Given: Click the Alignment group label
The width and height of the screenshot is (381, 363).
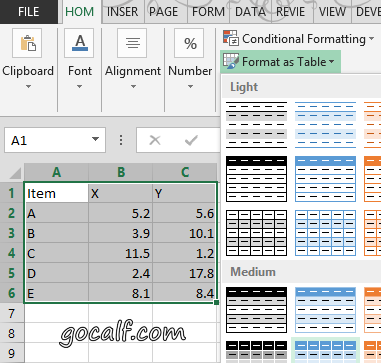Looking at the screenshot, I should click(133, 71).
